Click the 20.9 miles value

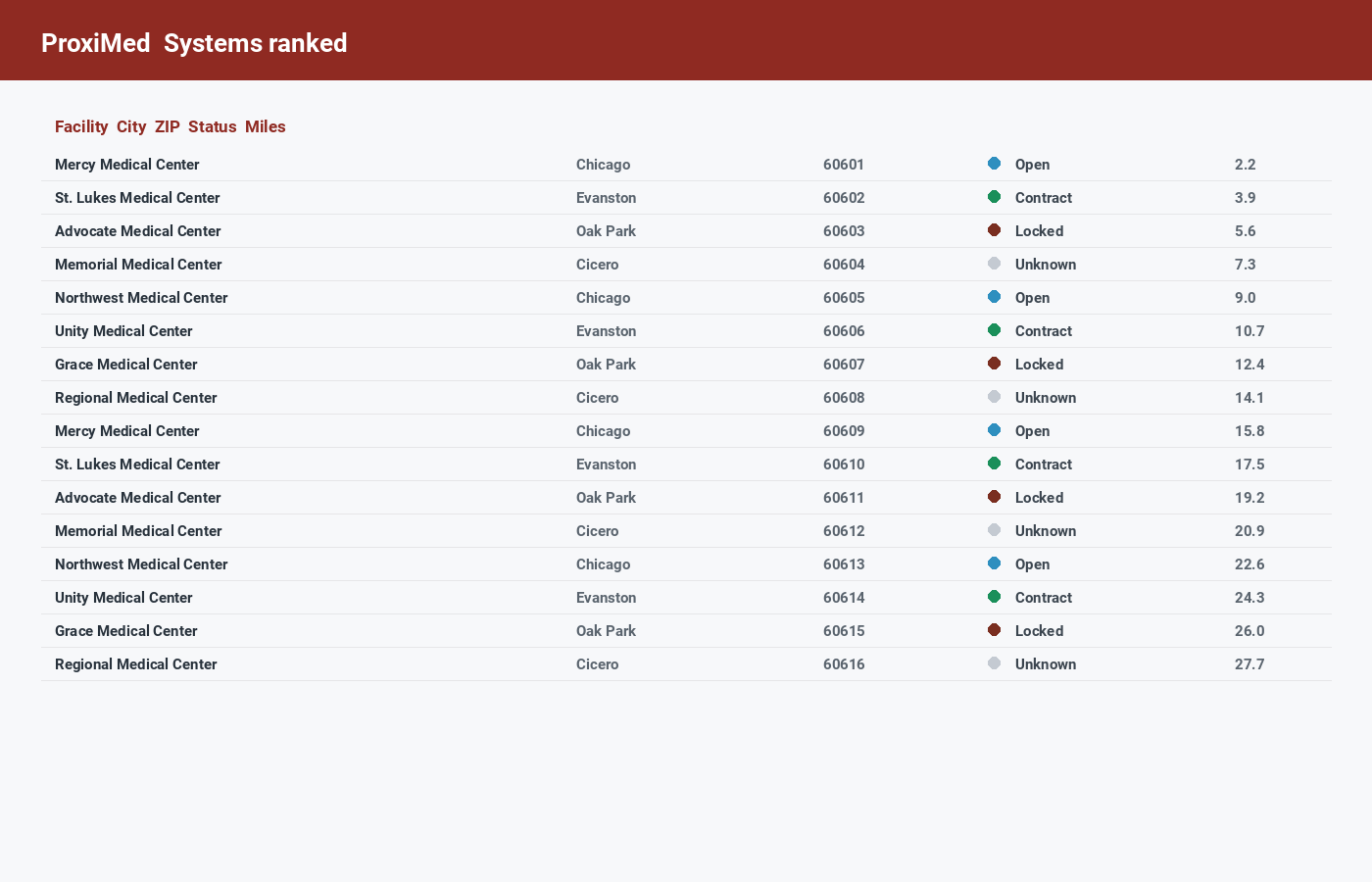(x=1249, y=531)
